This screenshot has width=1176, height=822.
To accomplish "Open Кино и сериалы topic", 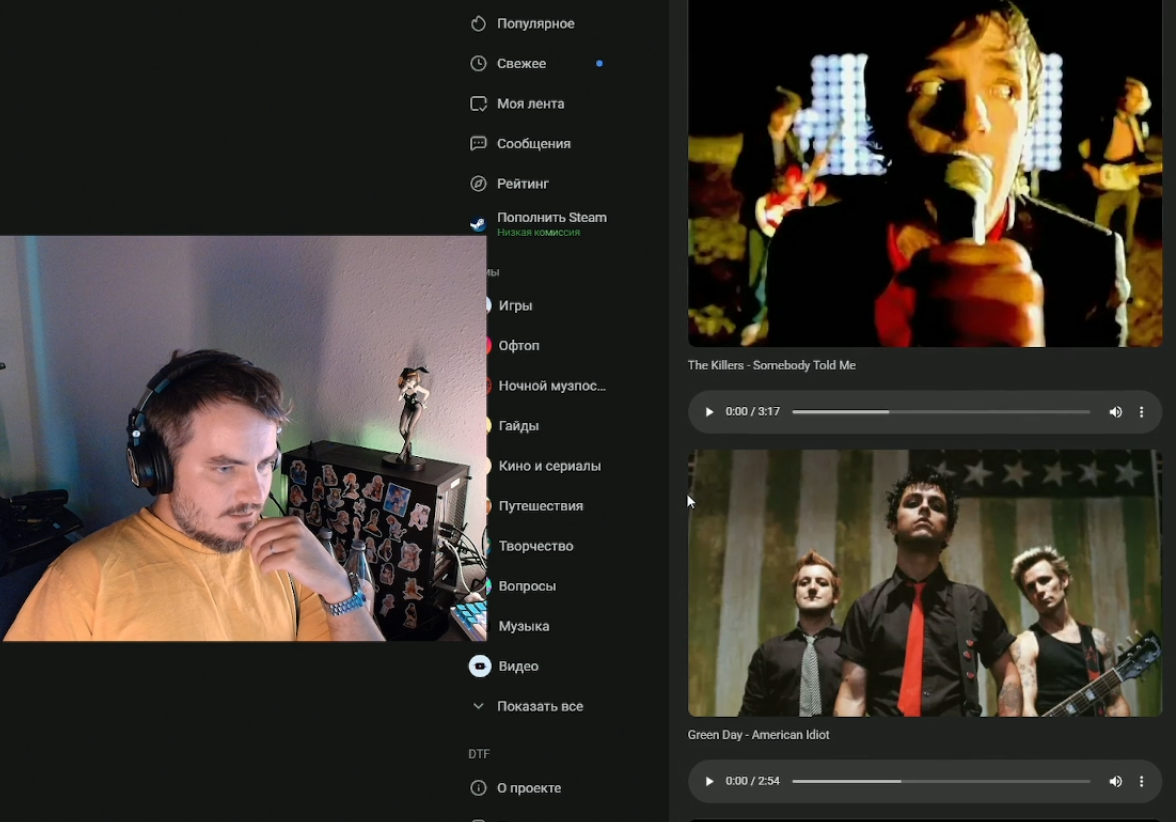I will (550, 466).
